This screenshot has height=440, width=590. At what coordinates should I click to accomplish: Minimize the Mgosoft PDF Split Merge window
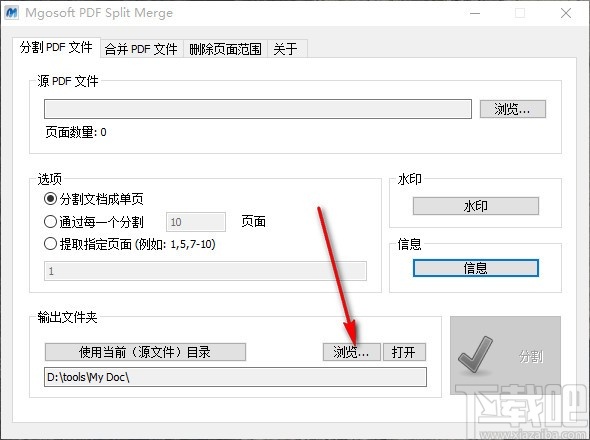[x=475, y=13]
